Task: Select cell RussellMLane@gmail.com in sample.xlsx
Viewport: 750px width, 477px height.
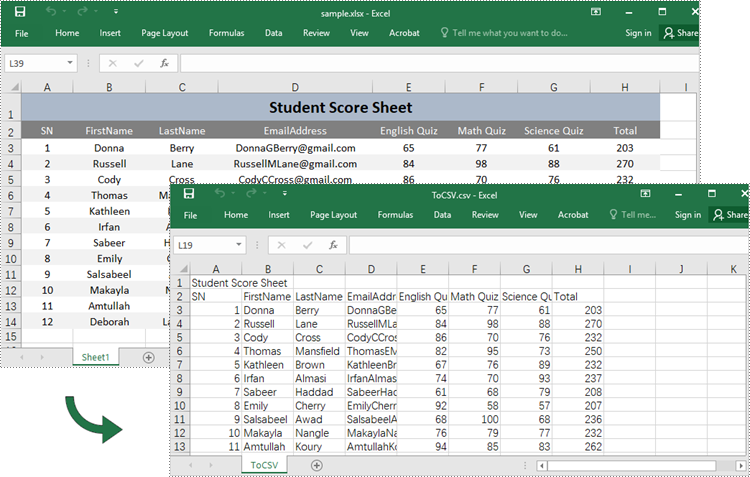Action: coord(295,164)
